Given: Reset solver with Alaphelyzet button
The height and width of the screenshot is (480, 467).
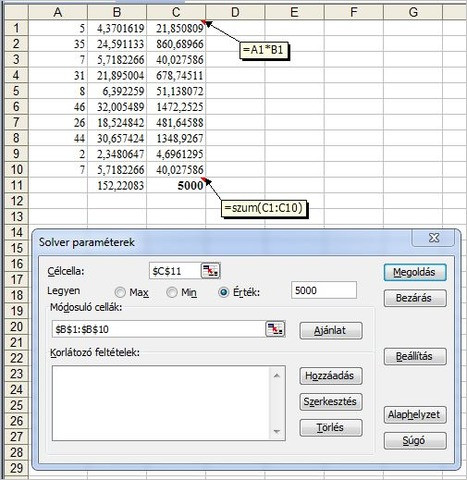Looking at the screenshot, I should 415,415.
